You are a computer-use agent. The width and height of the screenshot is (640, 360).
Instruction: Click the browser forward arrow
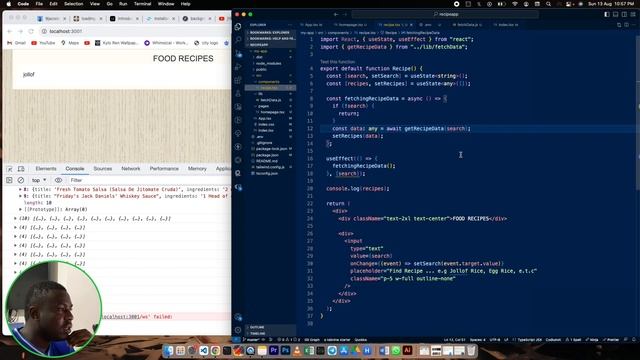pos(20,31)
